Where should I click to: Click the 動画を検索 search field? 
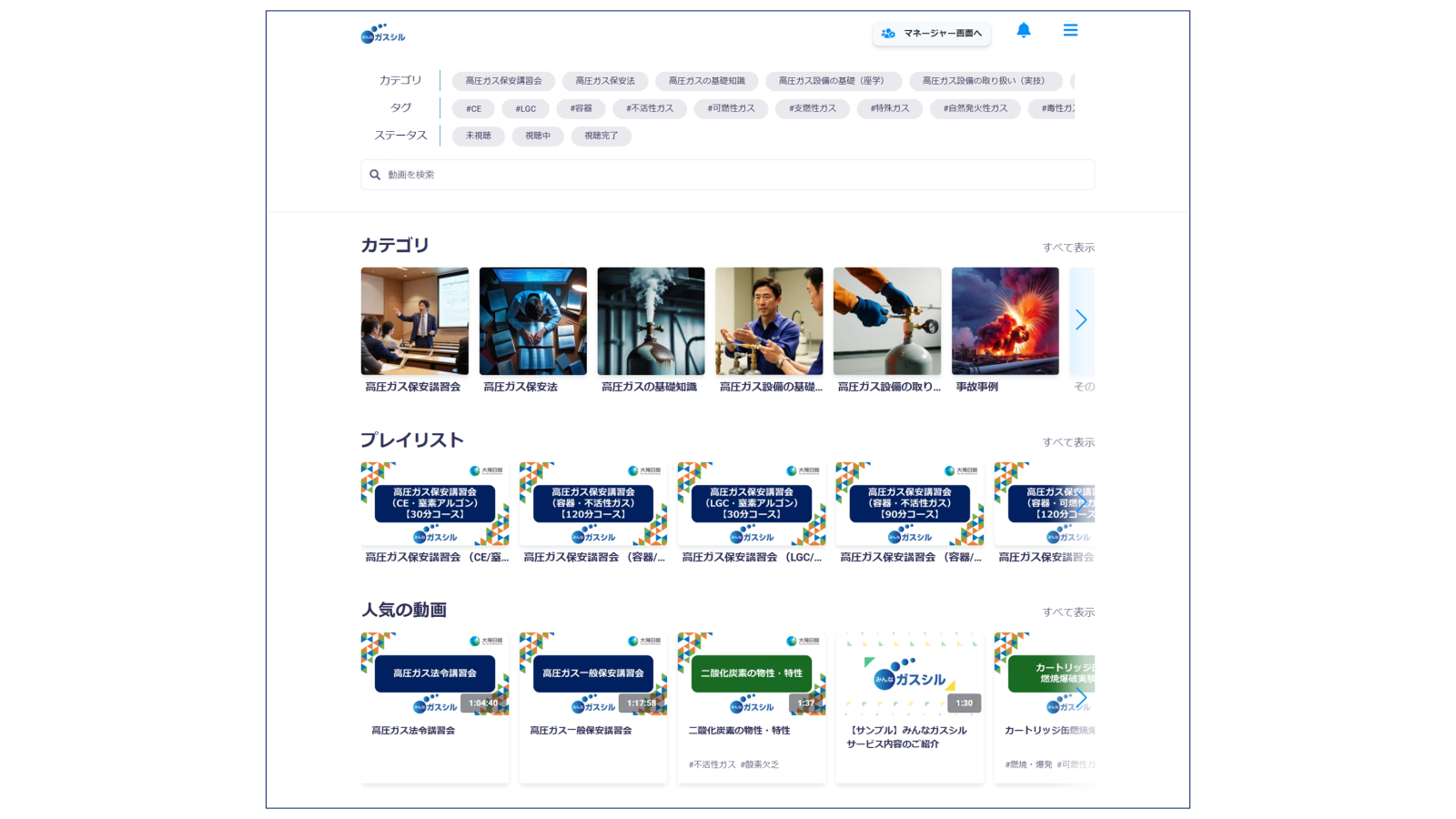[637, 174]
